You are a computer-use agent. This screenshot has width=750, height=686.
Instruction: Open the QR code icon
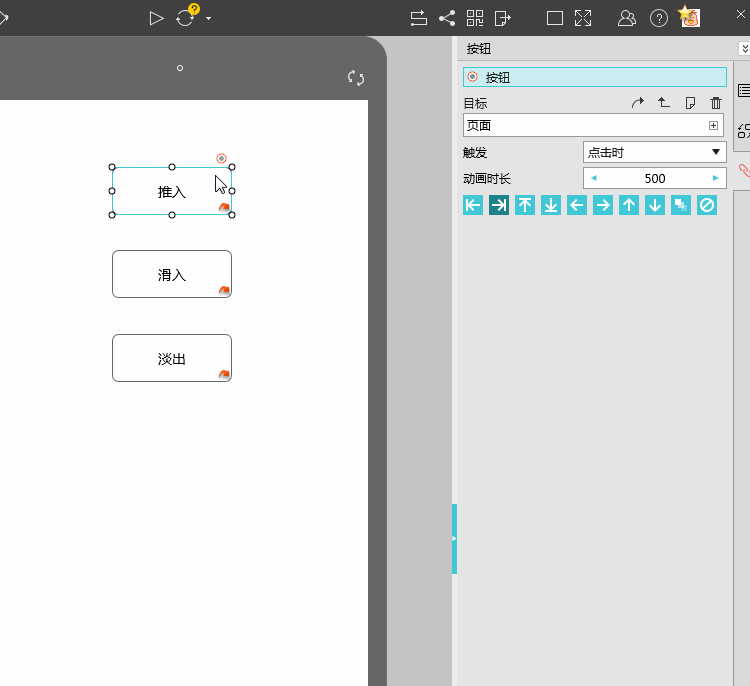pos(475,19)
